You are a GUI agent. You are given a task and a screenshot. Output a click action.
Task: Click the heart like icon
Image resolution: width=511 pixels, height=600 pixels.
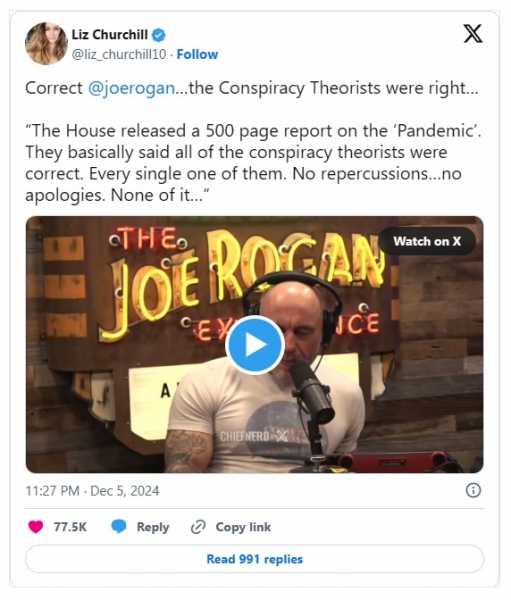pyautogui.click(x=36, y=527)
